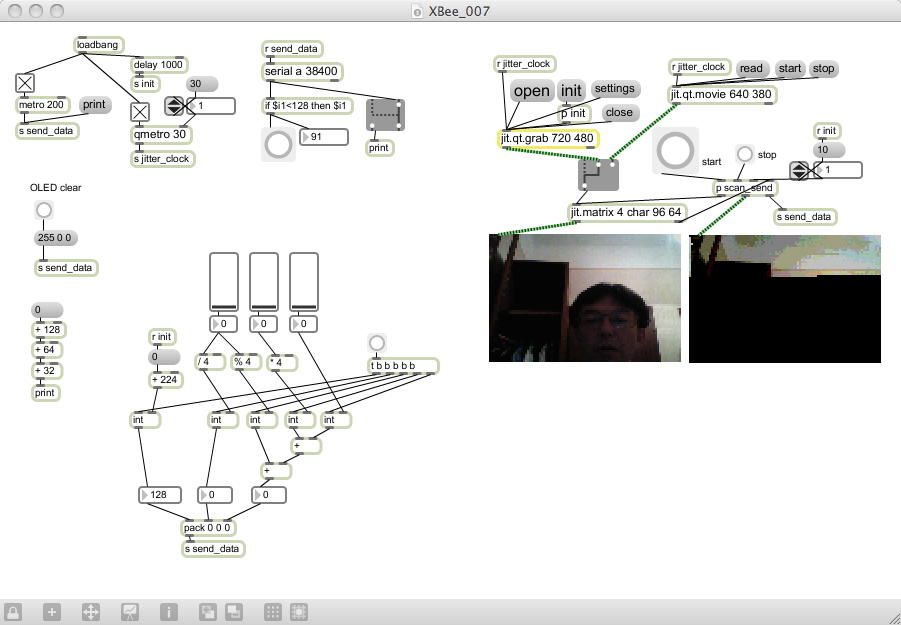Click the init message button
The width and height of the screenshot is (901, 625).
click(x=571, y=91)
